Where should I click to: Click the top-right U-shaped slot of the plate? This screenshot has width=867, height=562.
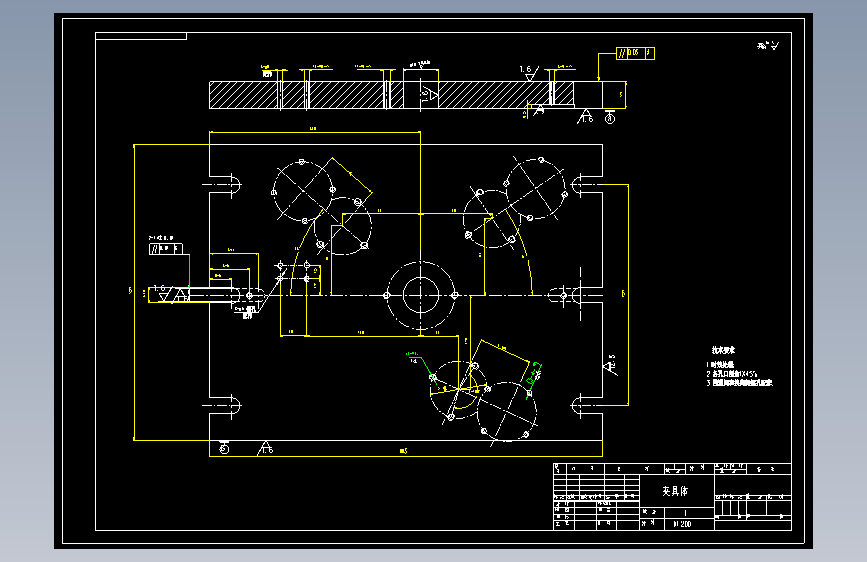[585, 184]
